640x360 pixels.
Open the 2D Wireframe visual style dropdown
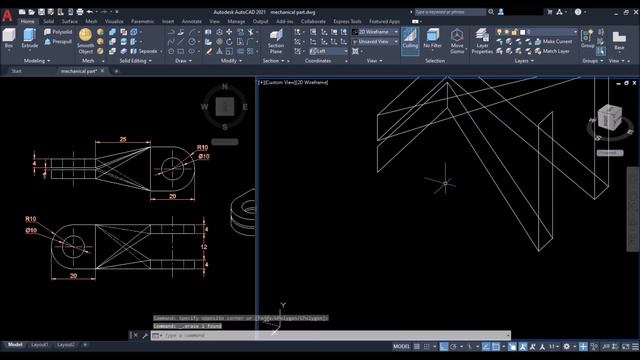coord(375,32)
